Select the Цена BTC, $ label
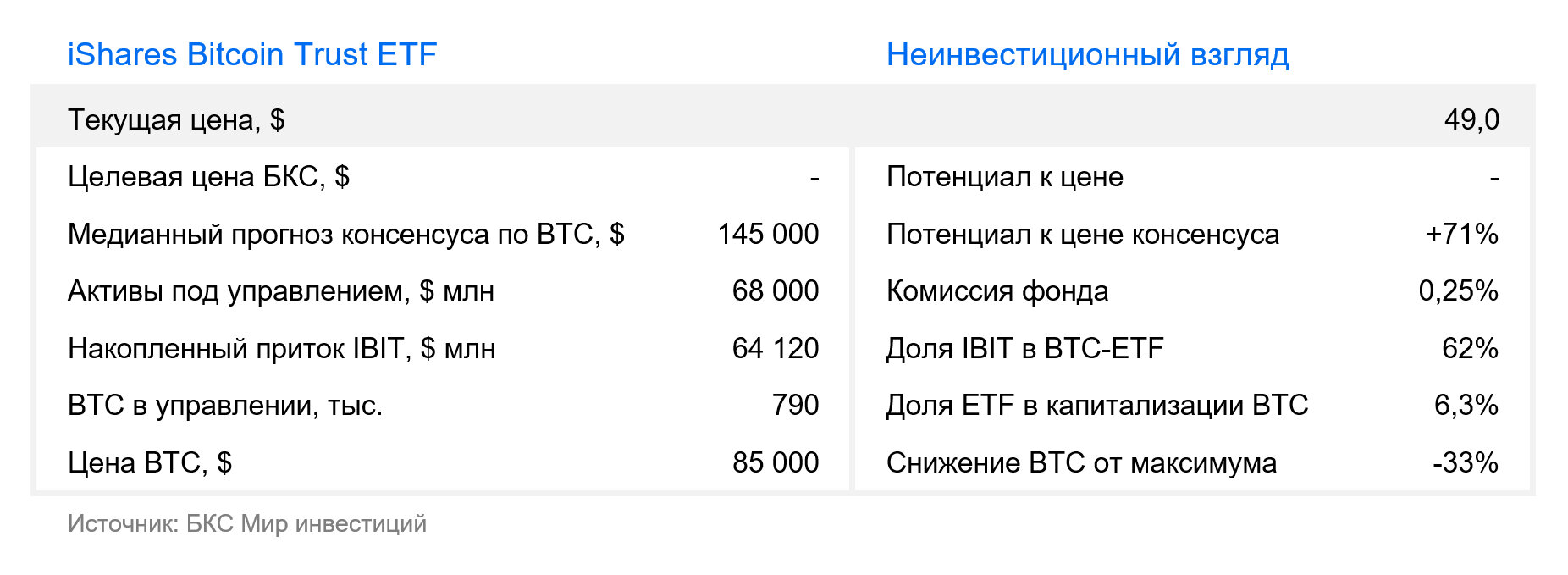 click(150, 463)
